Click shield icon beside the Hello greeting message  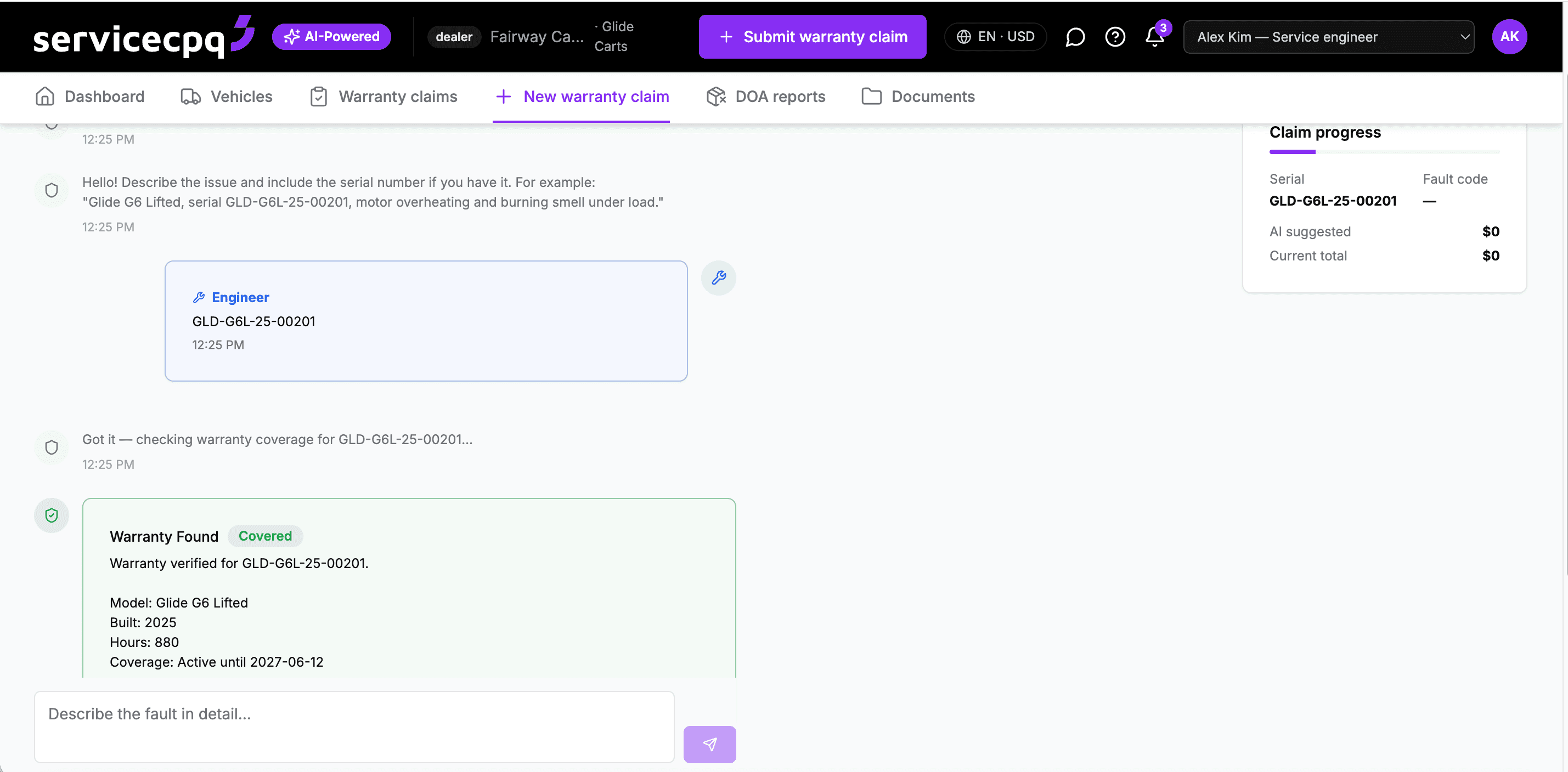(52, 190)
